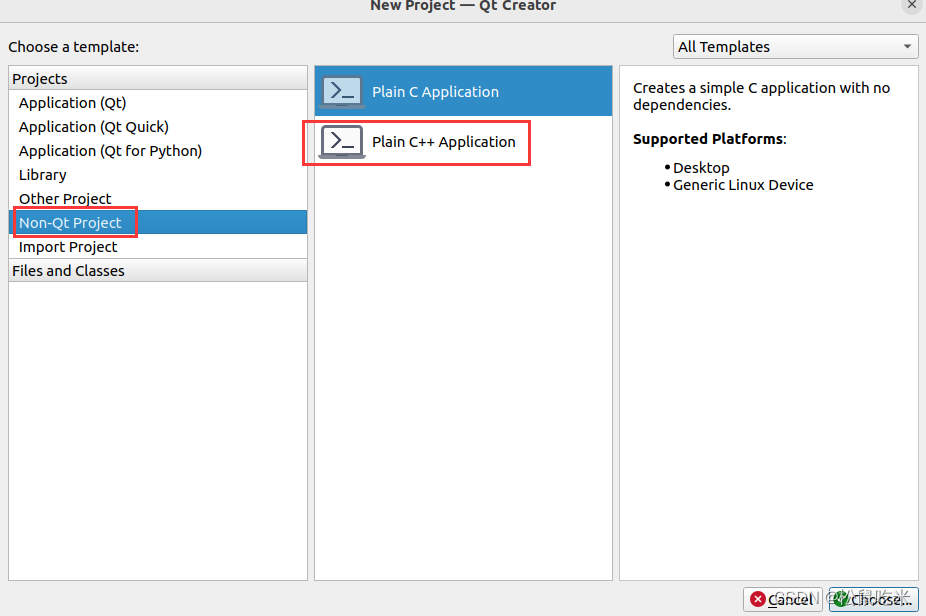Click the Plain C++ Application terminal icon
This screenshot has width=926, height=616.
[x=341, y=141]
